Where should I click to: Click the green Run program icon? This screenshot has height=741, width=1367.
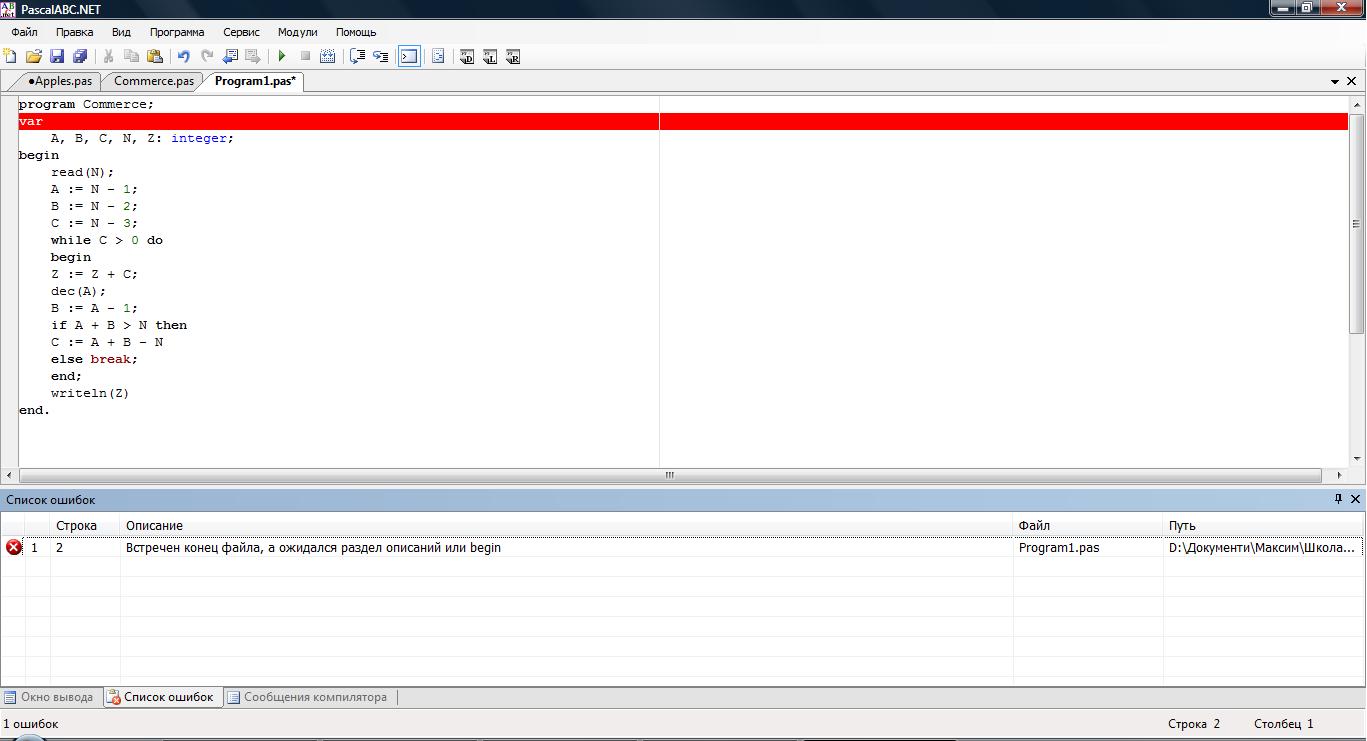tap(282, 57)
